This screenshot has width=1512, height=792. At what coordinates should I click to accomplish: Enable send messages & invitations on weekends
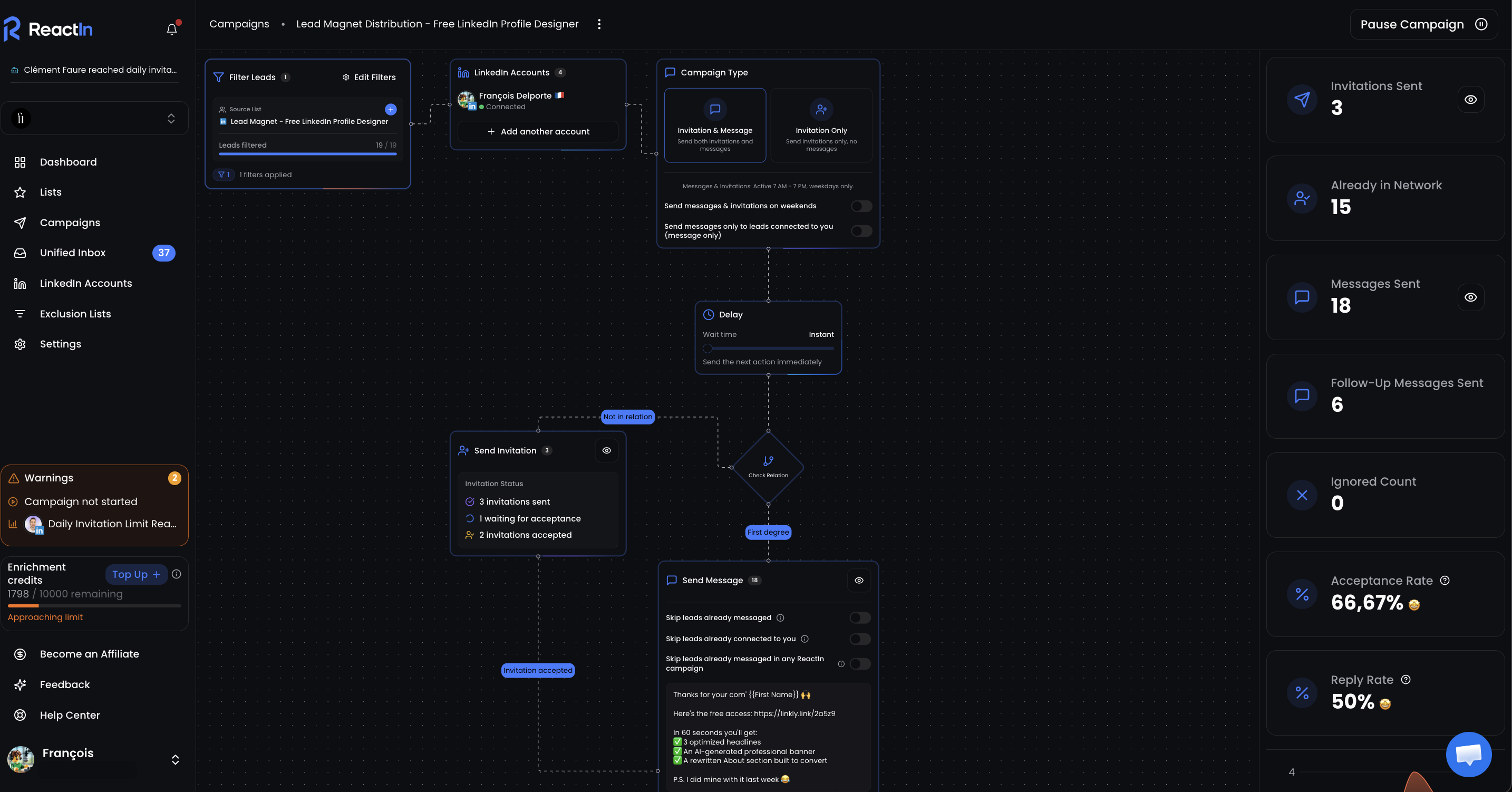point(861,206)
